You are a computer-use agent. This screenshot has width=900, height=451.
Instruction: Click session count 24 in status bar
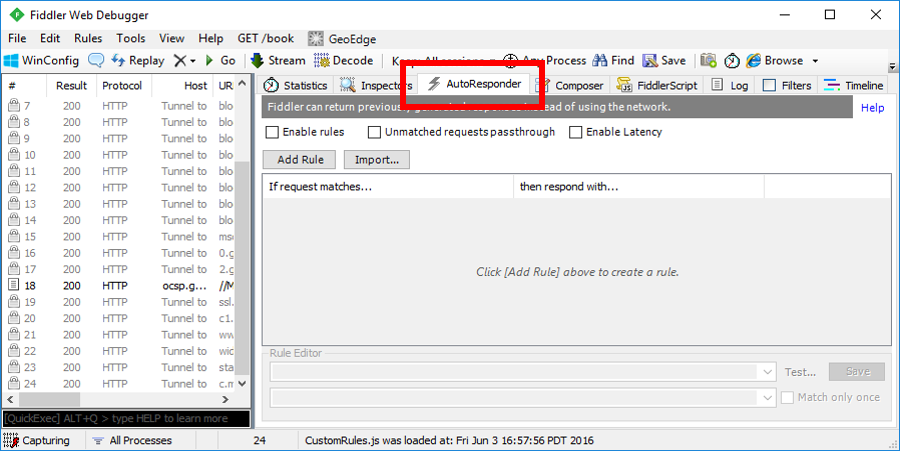(259, 441)
